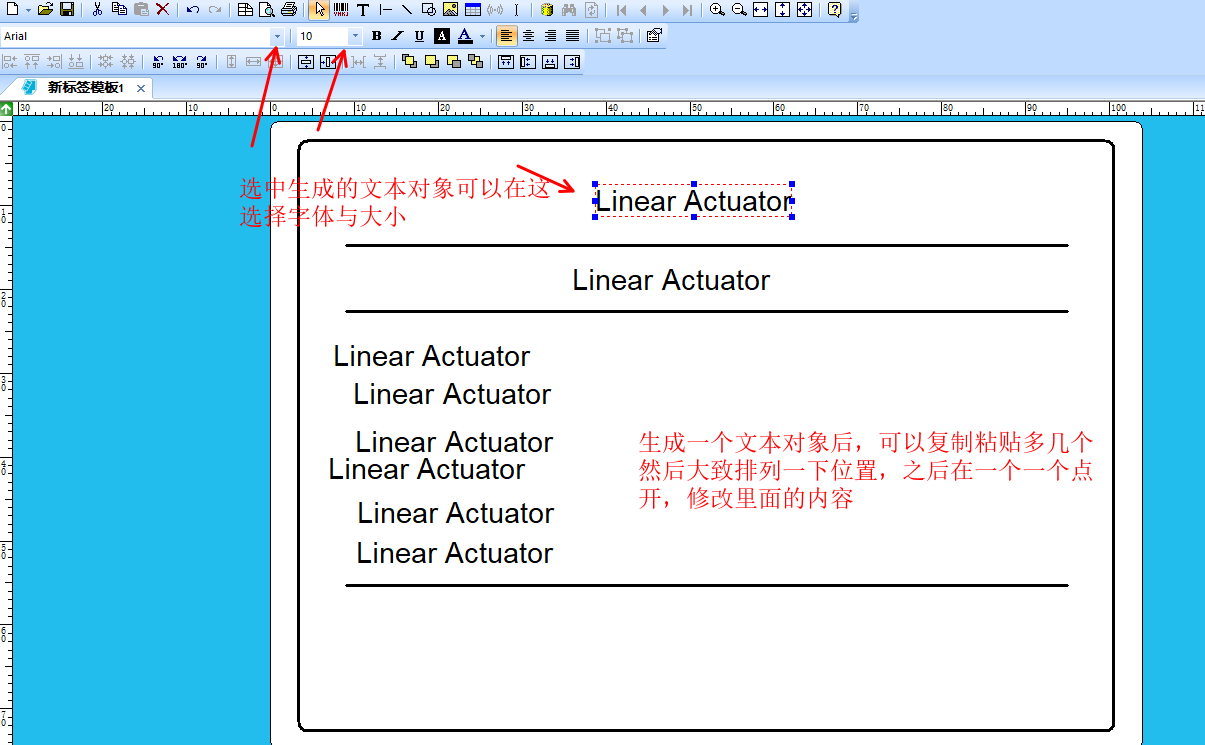Toggle Italic formatting
1205x745 pixels.
pyautogui.click(x=397, y=36)
